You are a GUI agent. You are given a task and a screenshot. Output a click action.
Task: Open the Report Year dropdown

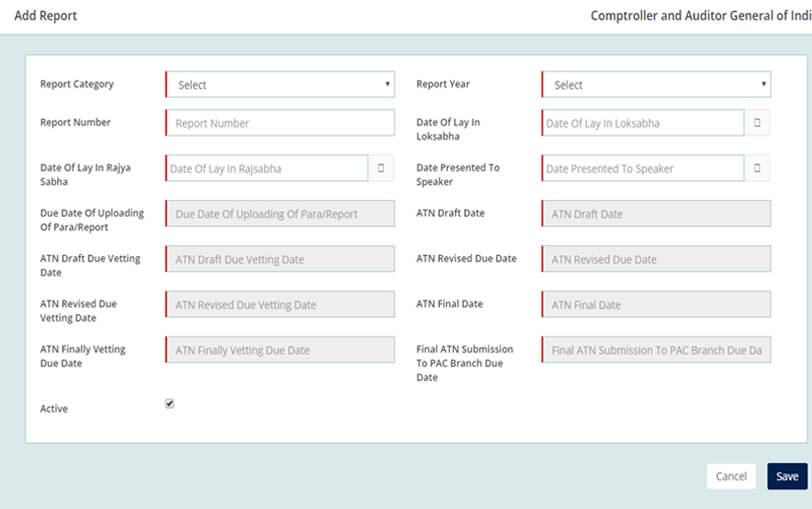point(656,84)
